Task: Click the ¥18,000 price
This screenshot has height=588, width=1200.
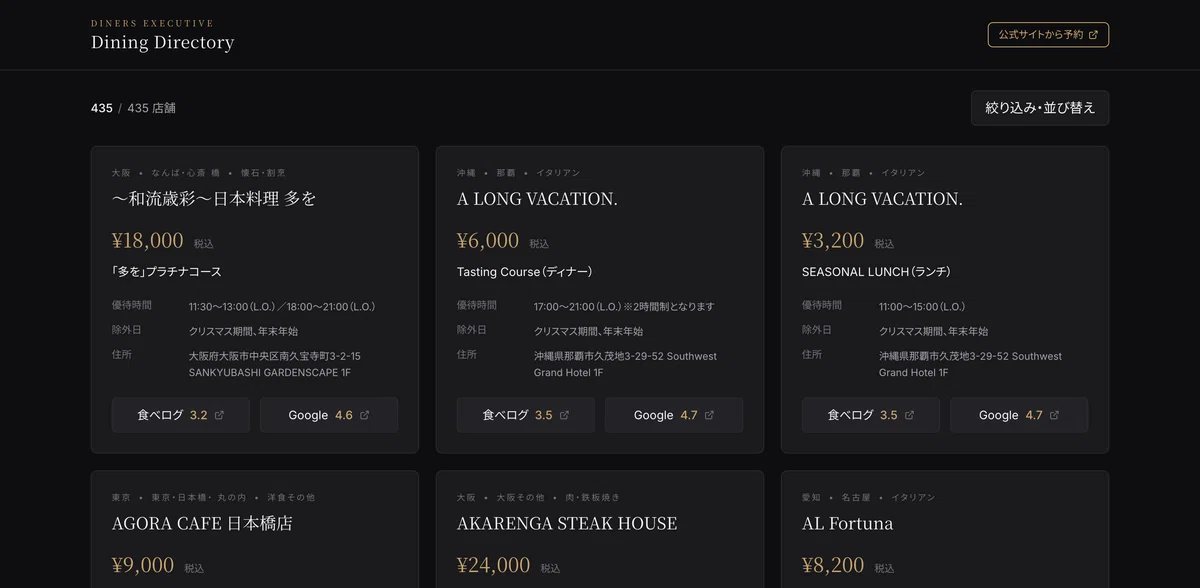Action: click(148, 240)
